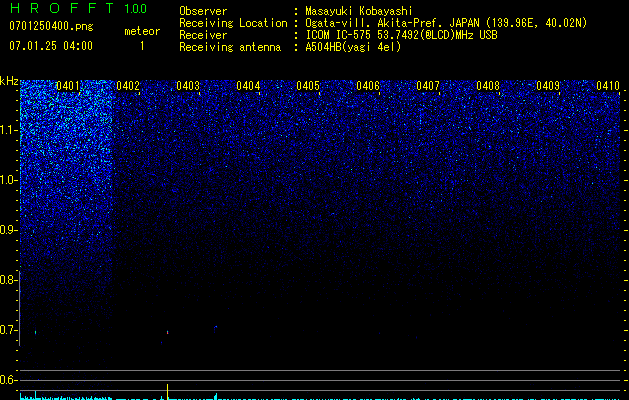Click the green 'meteor' label
Viewport: 629px width, 400px height.
(x=142, y=31)
